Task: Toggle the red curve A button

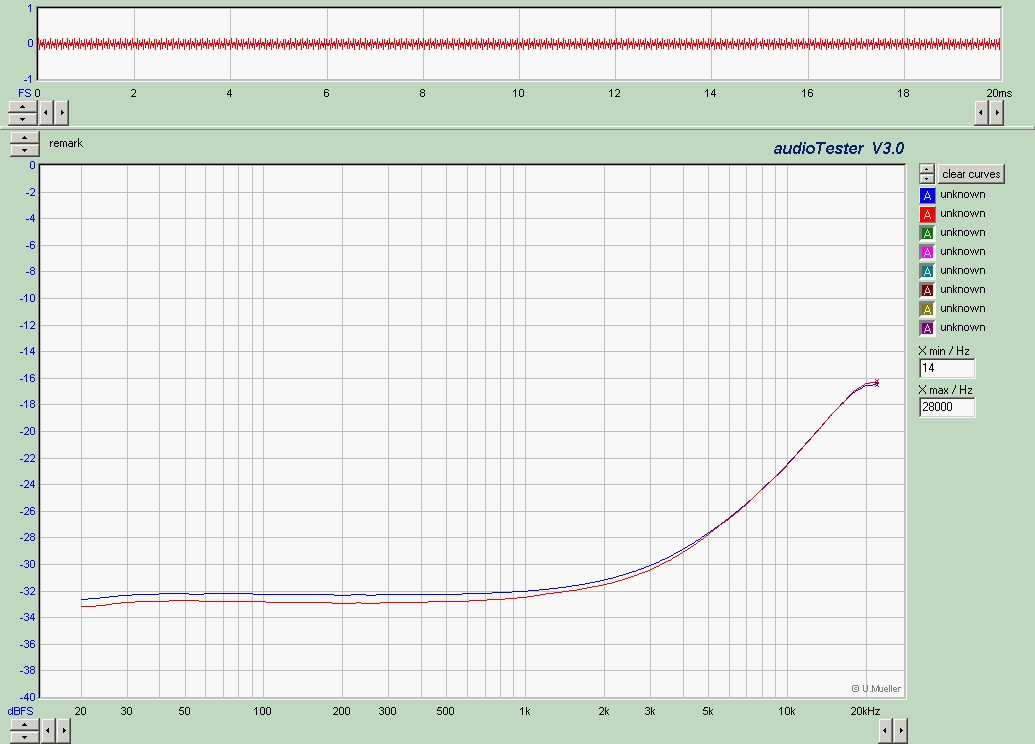Action: coord(927,215)
